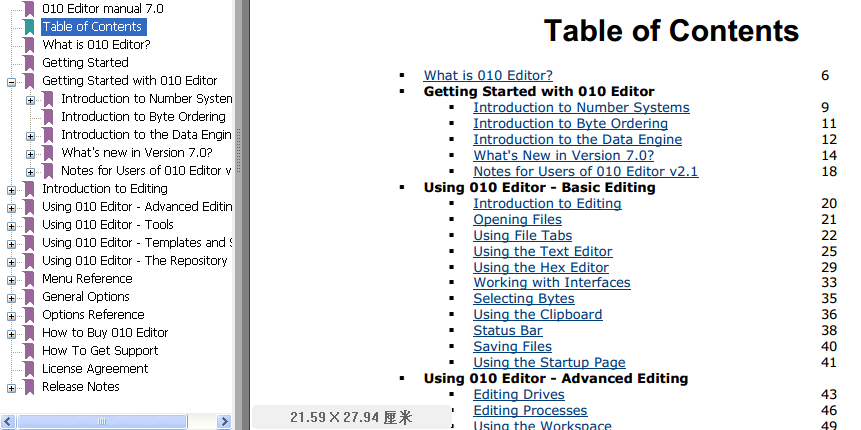The height and width of the screenshot is (430, 861).
Task: Follow the Working with Interfaces link
Action: [x=552, y=283]
